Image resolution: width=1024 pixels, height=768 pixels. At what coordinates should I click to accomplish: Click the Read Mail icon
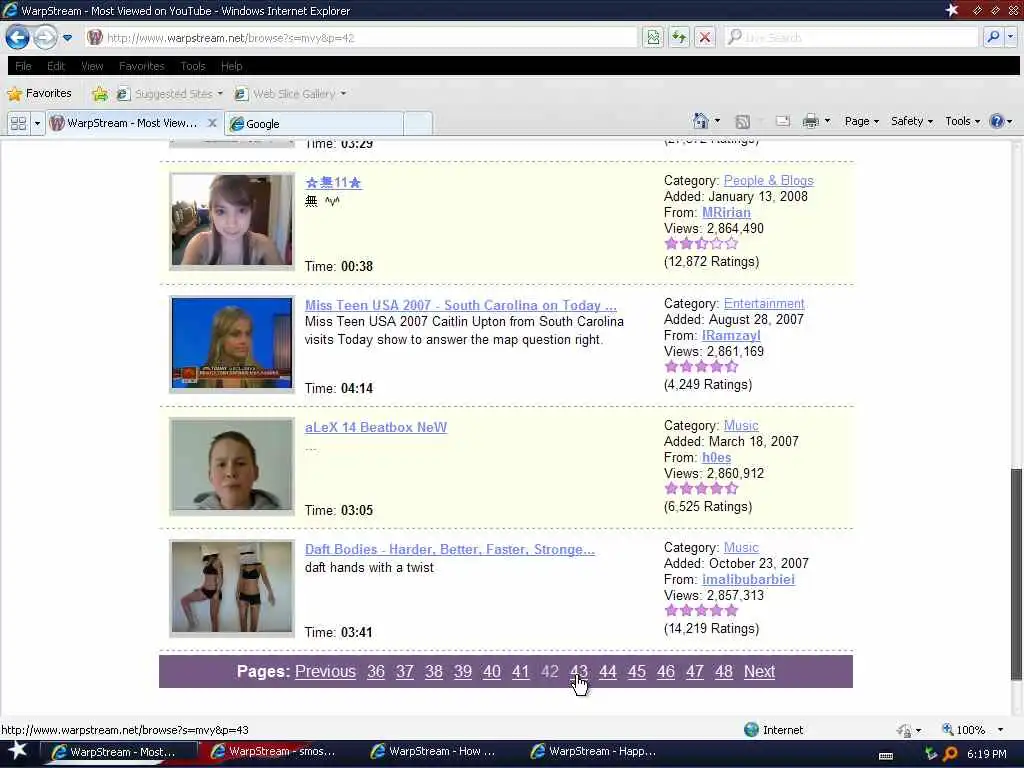tap(782, 121)
